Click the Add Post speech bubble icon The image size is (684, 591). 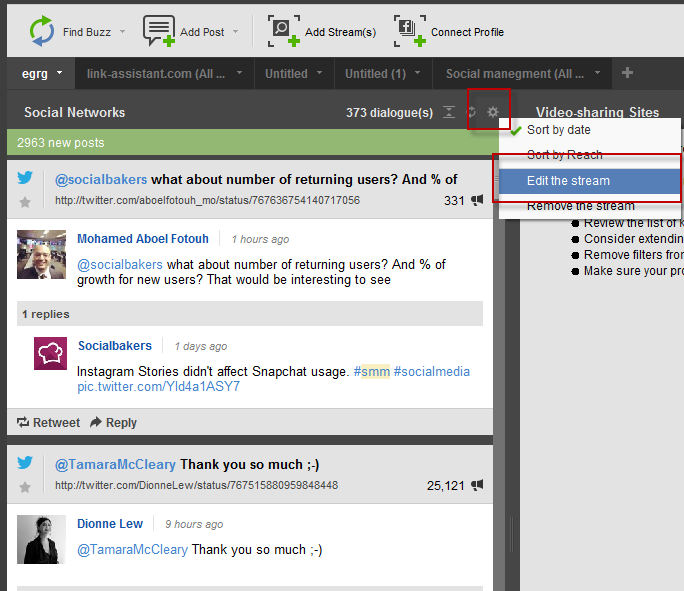point(159,31)
